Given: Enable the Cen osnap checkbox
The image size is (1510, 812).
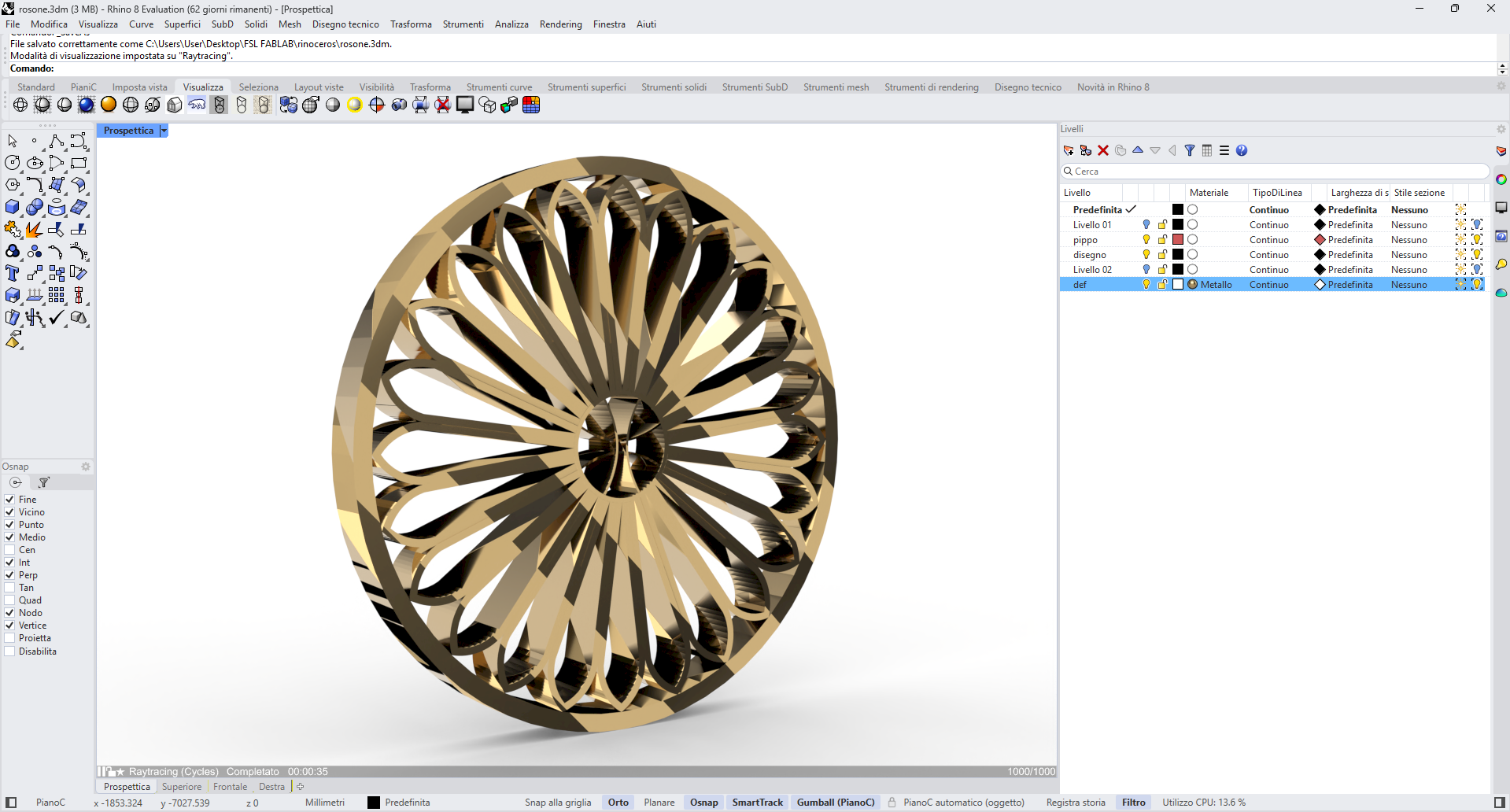Looking at the screenshot, I should (10, 550).
